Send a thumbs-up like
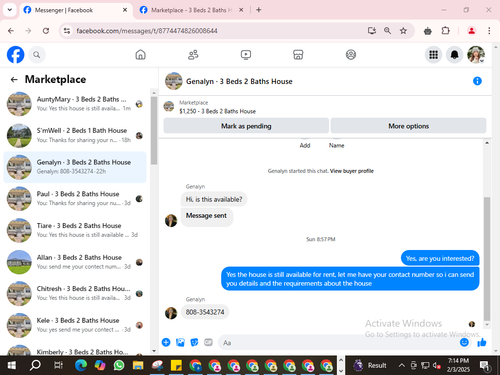The height and width of the screenshot is (375, 500). coord(482,342)
